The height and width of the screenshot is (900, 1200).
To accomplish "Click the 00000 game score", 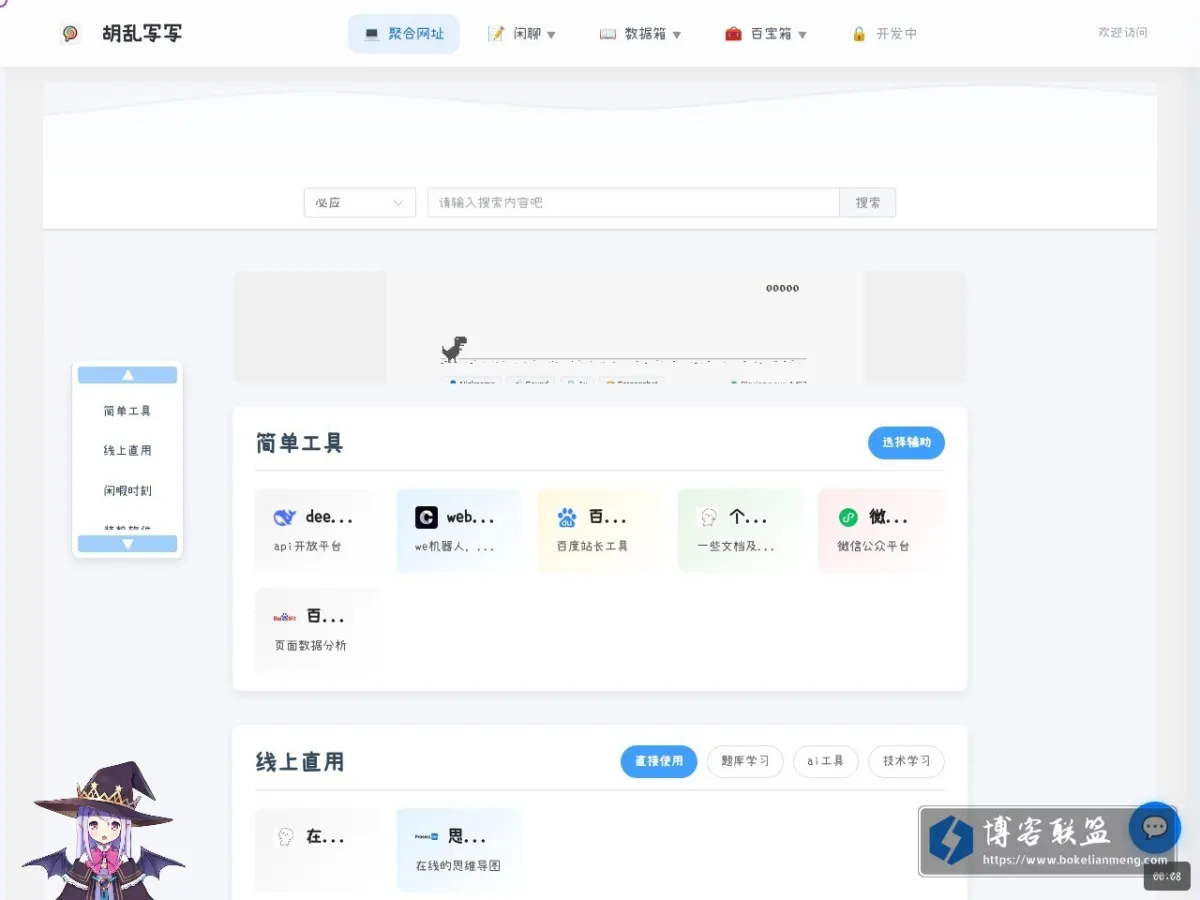I will point(782,288).
